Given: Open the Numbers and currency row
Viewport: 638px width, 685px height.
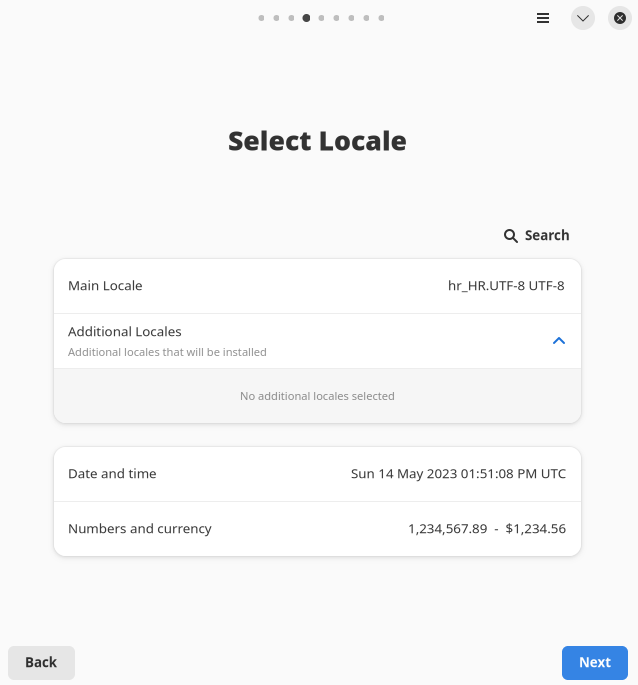Looking at the screenshot, I should (317, 529).
